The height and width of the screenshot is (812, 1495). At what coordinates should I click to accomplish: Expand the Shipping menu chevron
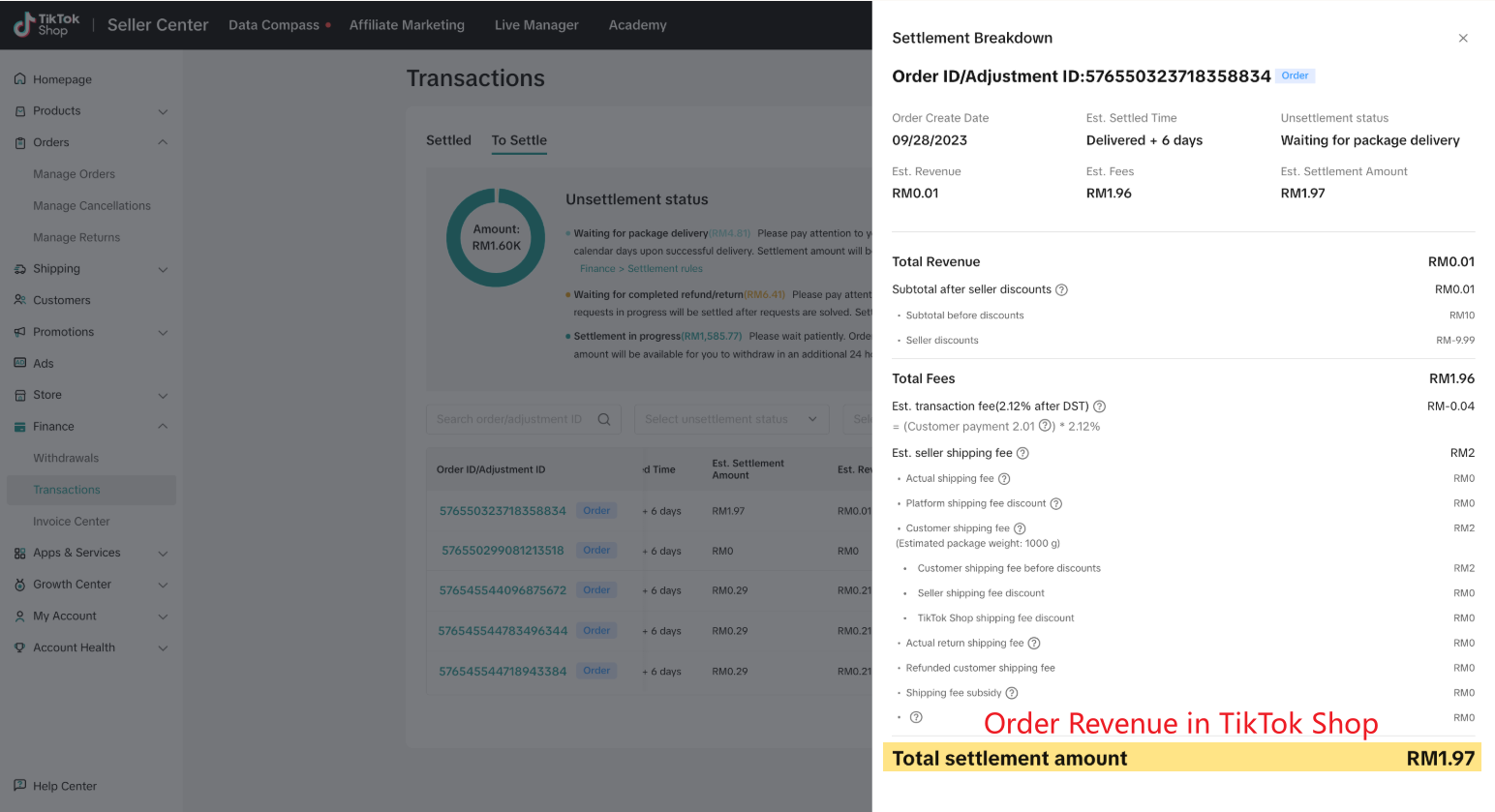(163, 269)
